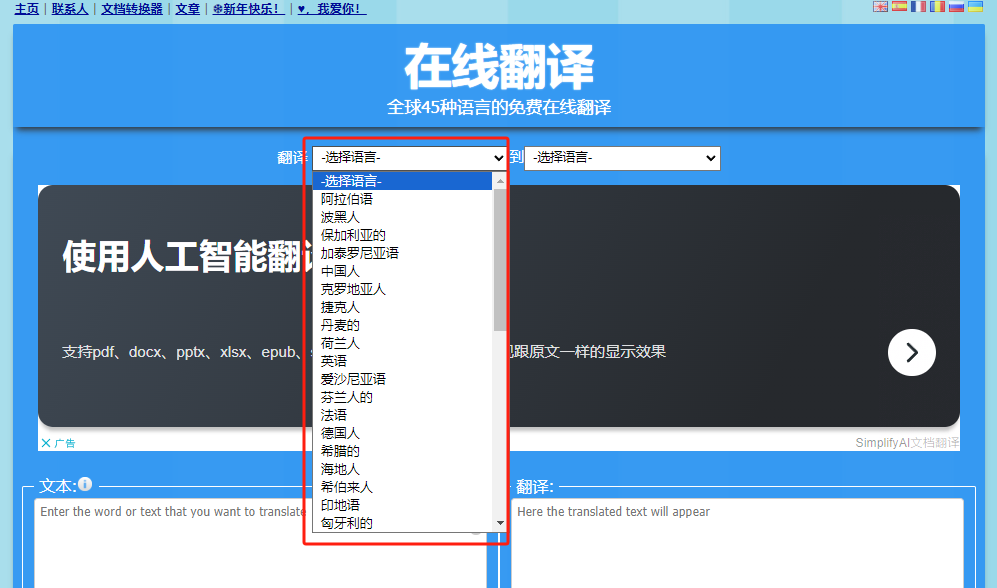Viewport: 997px width, 588px height.
Task: Select 希伯来人 in the dropdown list
Action: coord(347,487)
